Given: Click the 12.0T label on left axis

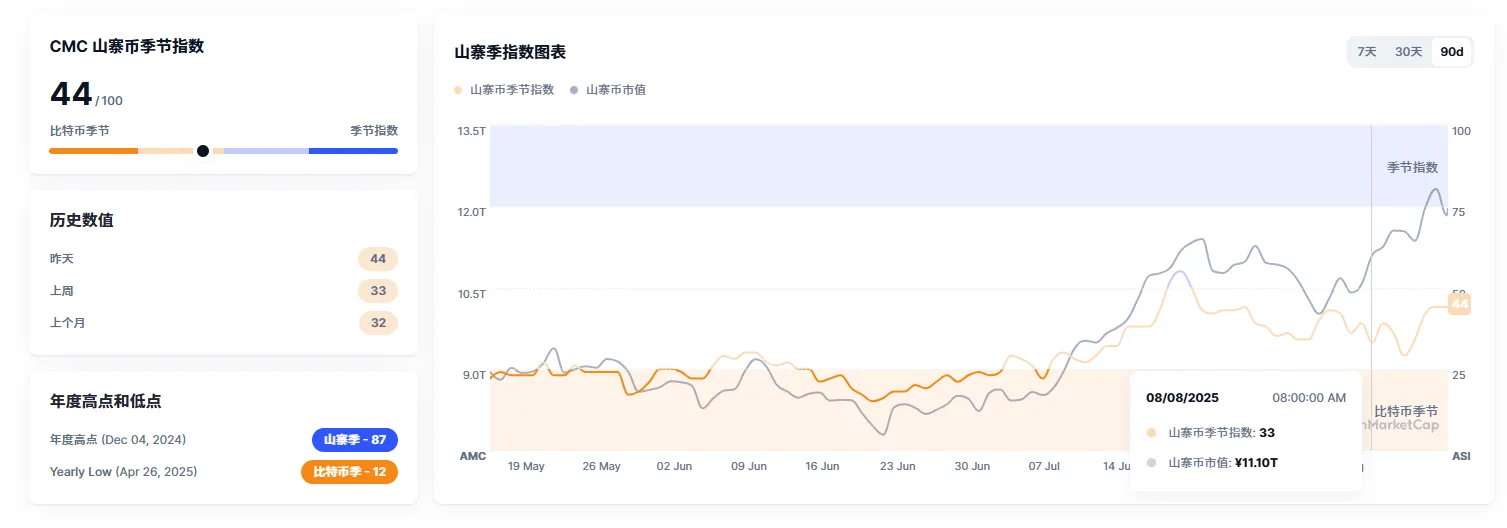Looking at the screenshot, I should pyautogui.click(x=472, y=213).
